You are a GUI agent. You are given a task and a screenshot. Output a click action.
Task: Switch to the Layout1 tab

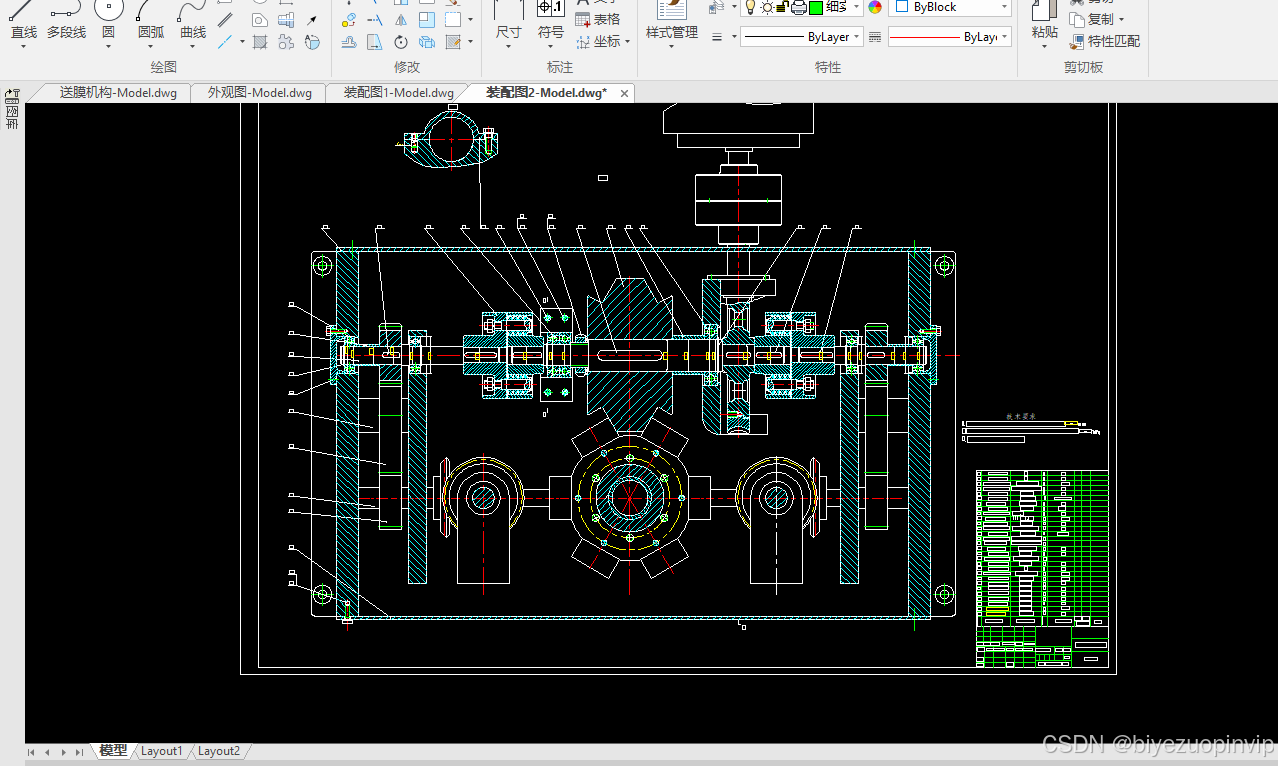pyautogui.click(x=162, y=751)
